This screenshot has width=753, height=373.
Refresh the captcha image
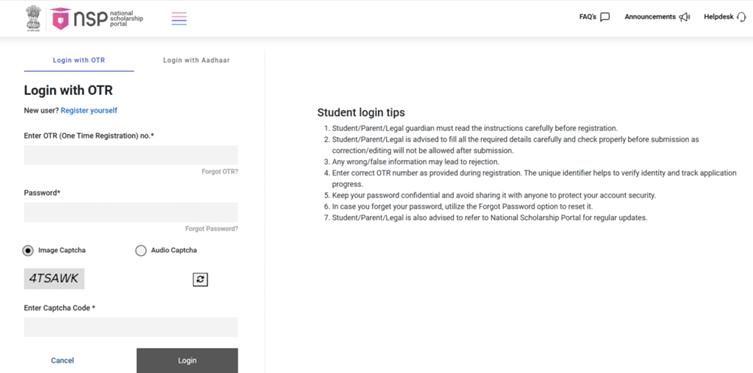200,279
